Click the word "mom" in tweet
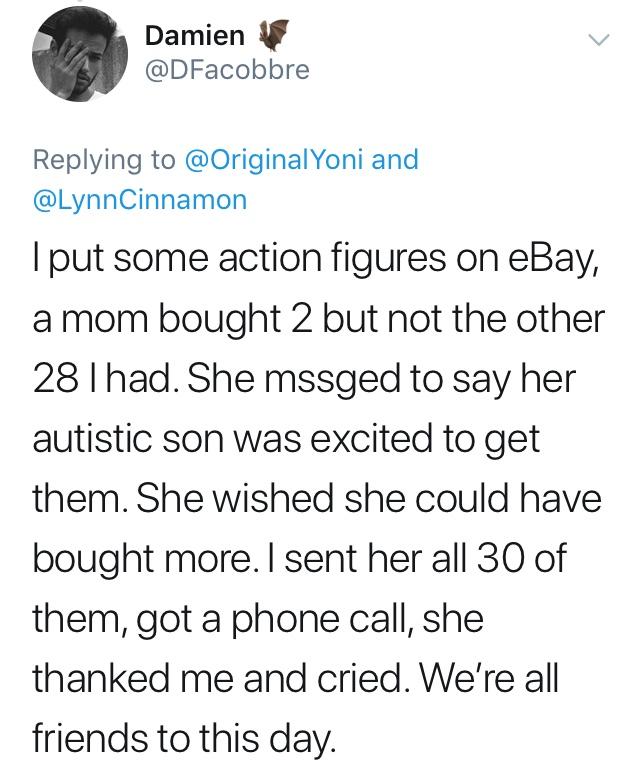Screen dimensions: 640x784 pyautogui.click(x=108, y=321)
